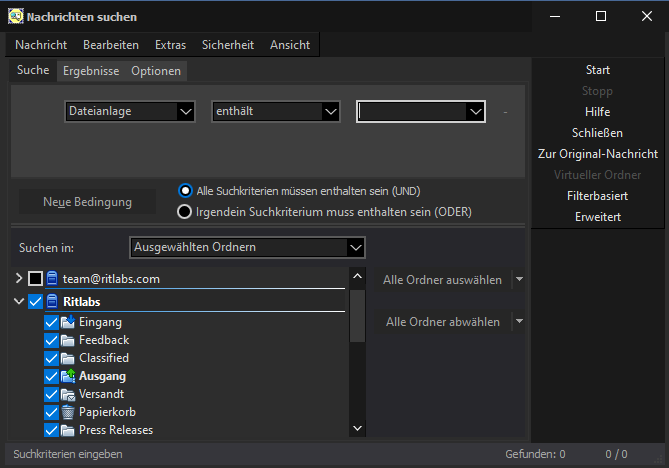Screen dimensions: 669x468
Task: Open the Extras menu
Action: click(170, 45)
